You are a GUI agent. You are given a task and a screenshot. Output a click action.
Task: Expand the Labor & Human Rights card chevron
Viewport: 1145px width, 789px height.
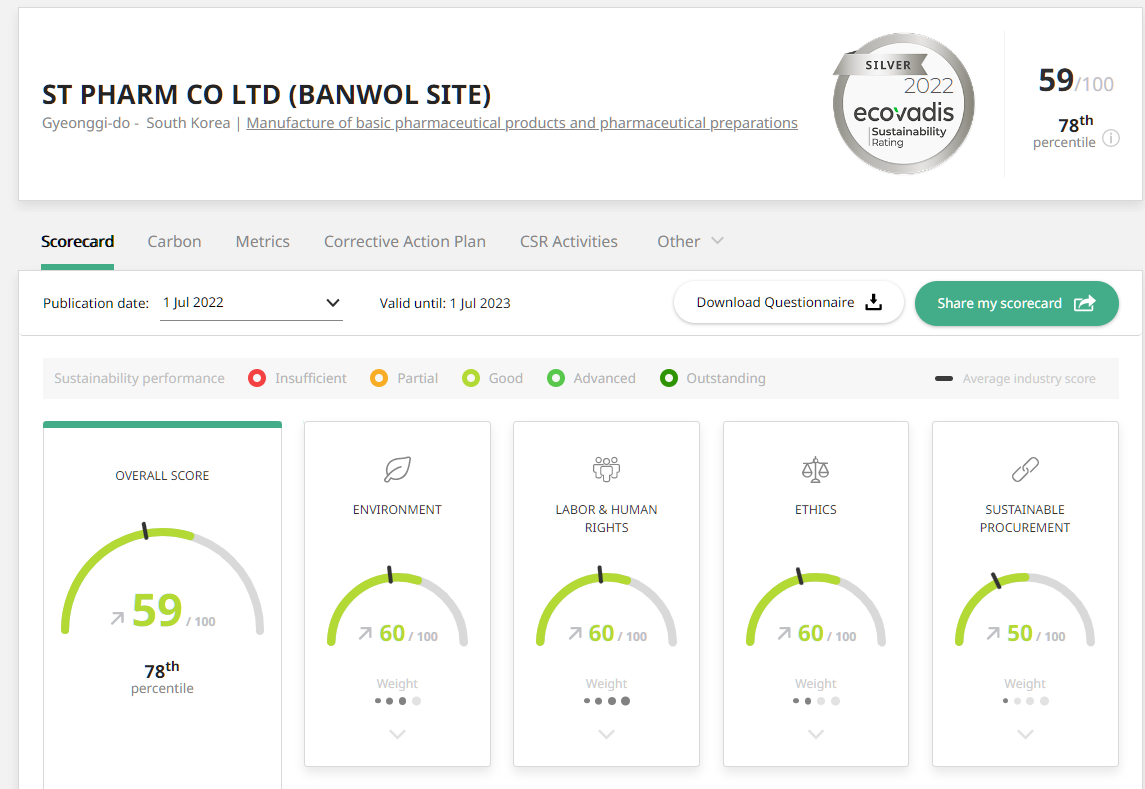[x=606, y=734]
